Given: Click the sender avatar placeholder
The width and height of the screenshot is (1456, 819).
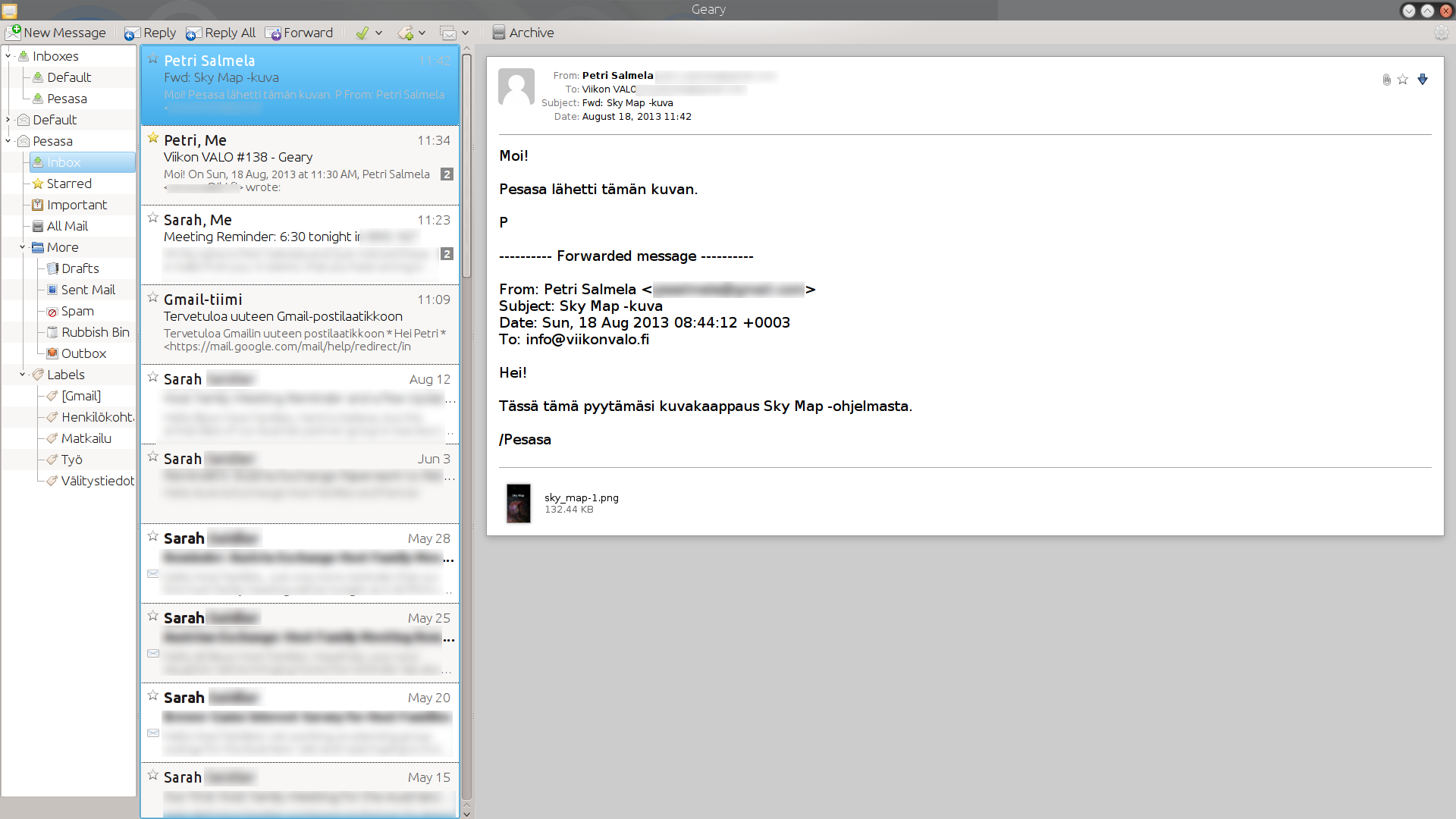Looking at the screenshot, I should [x=516, y=87].
